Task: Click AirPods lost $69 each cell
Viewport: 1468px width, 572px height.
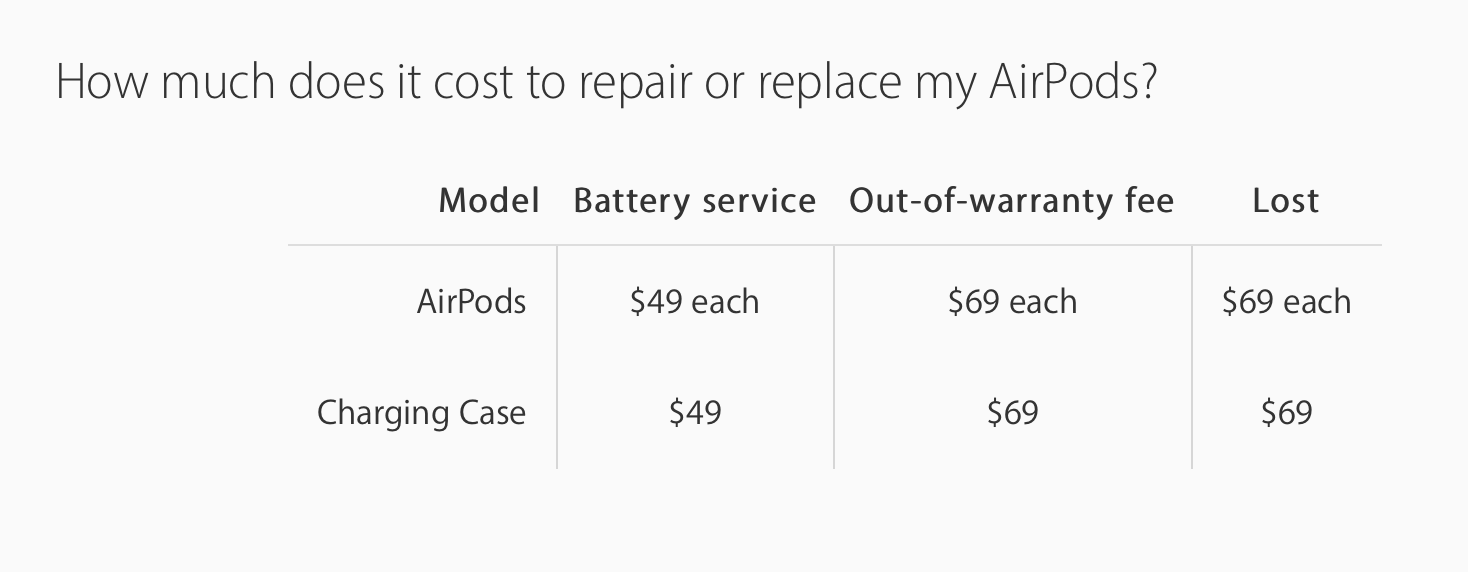Action: tap(1287, 301)
